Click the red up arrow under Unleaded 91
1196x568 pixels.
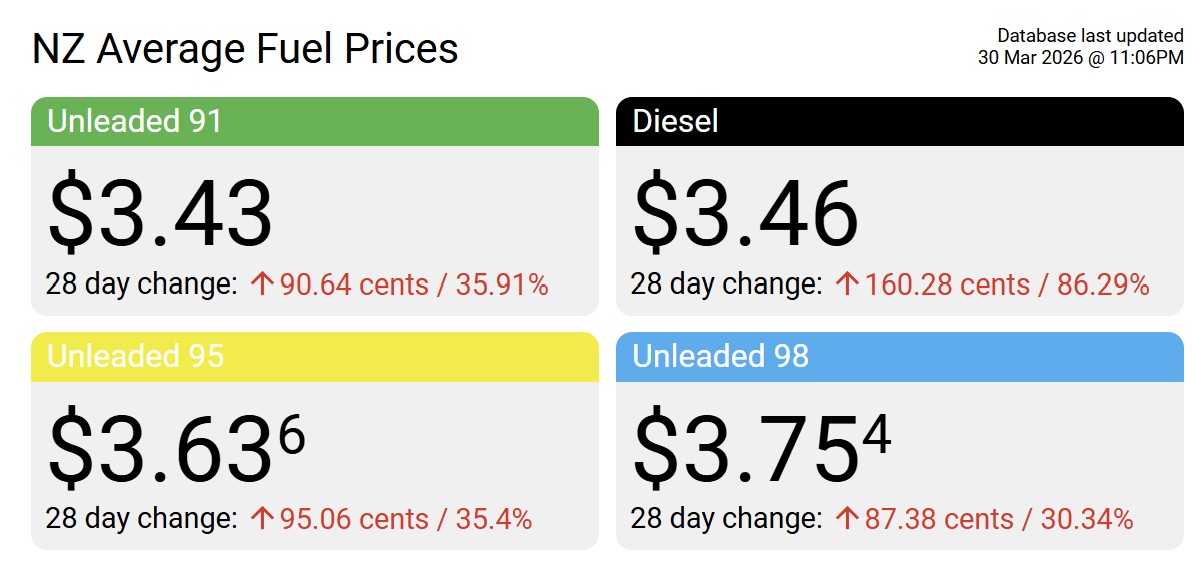point(263,285)
